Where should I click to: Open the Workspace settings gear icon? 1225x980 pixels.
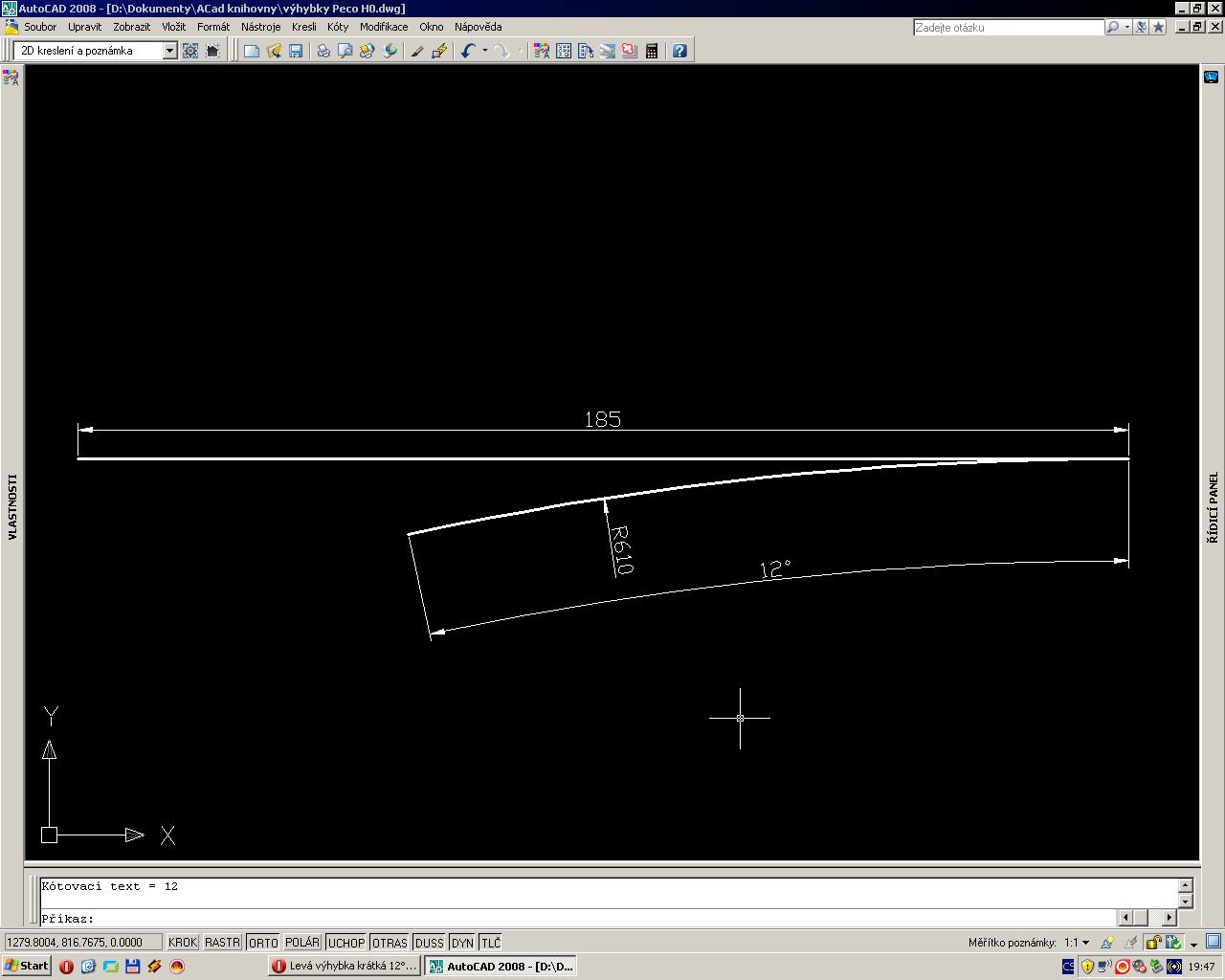click(x=190, y=51)
